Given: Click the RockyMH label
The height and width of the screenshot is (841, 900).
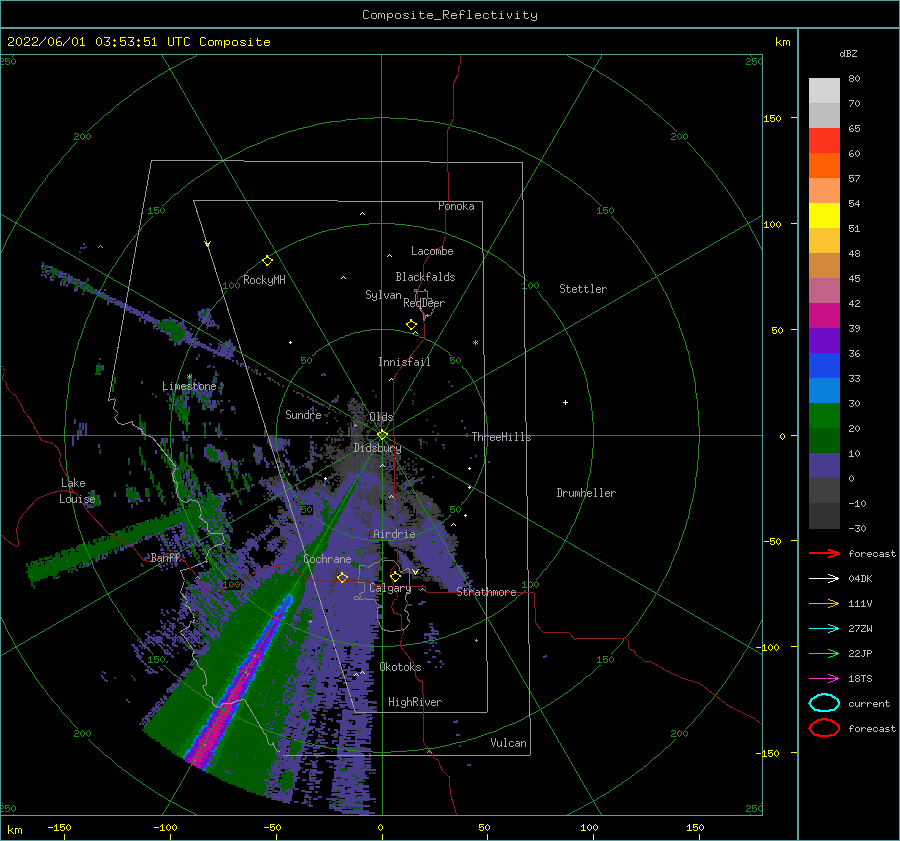Looking at the screenshot, I should point(264,280).
